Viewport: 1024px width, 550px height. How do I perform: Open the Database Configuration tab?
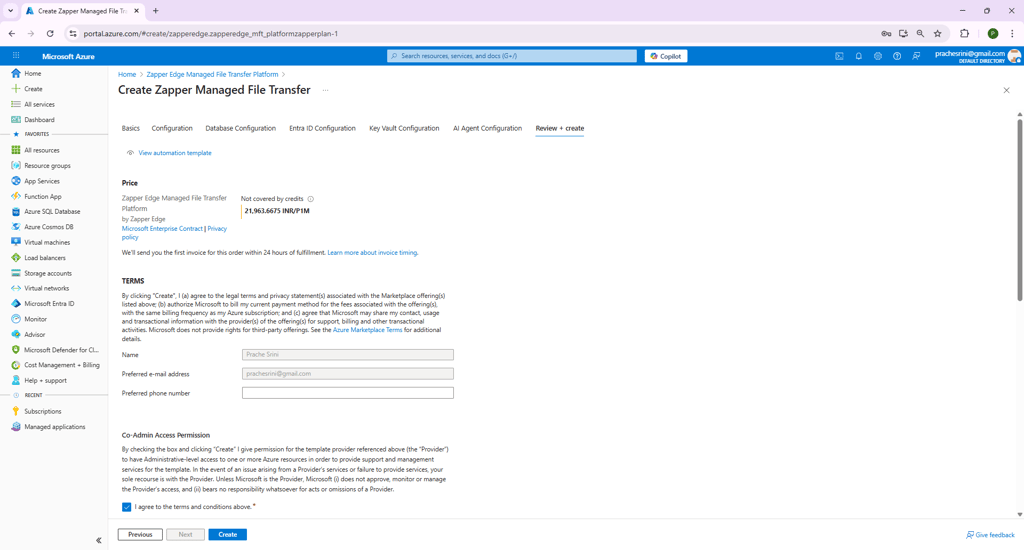click(x=240, y=129)
